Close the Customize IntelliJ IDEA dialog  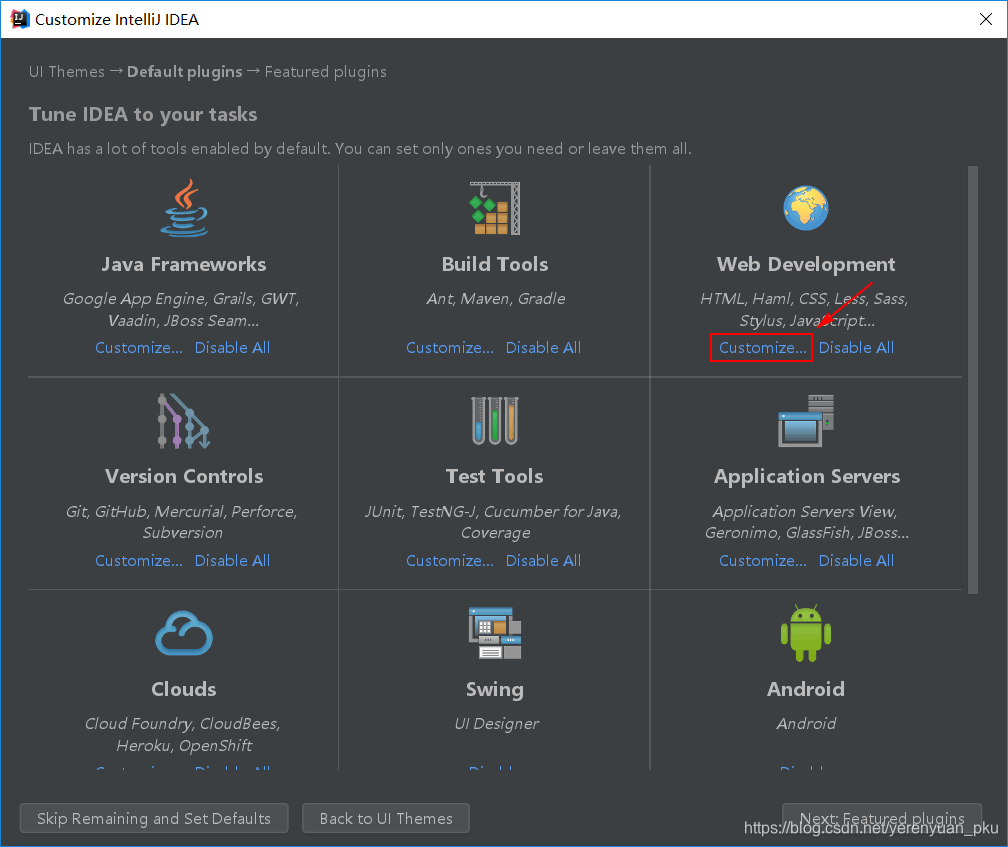(x=986, y=19)
